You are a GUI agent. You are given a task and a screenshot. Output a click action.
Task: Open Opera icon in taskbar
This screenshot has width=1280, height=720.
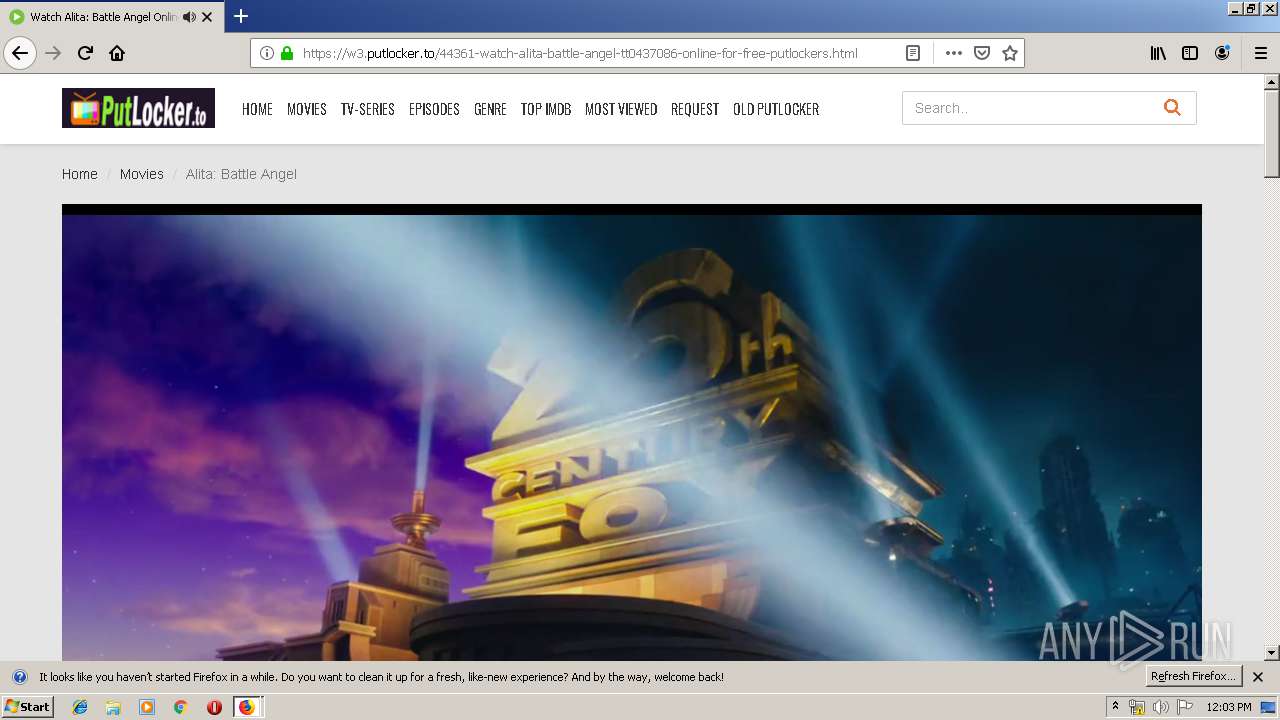coord(214,707)
